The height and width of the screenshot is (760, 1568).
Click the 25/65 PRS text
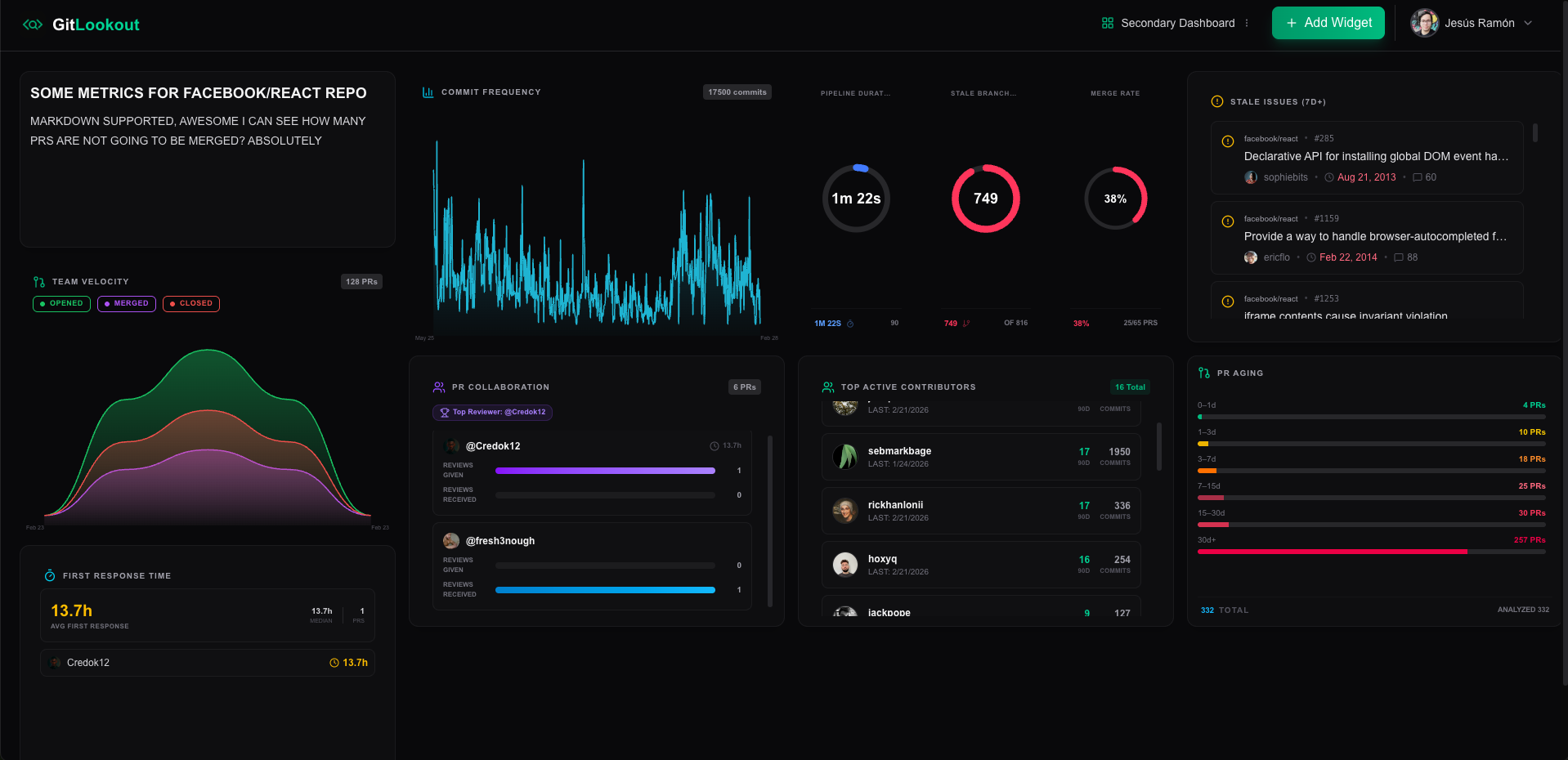pyautogui.click(x=1140, y=323)
